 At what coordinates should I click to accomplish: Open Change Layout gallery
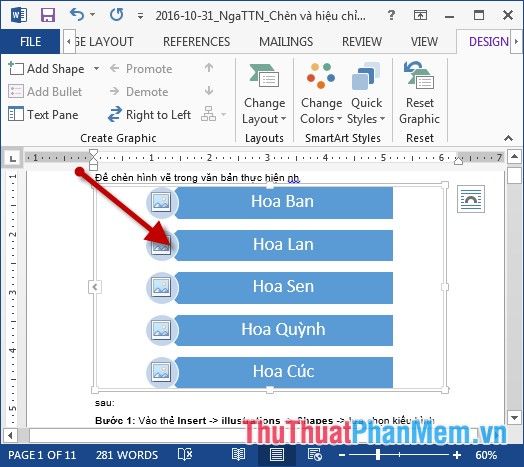tap(264, 94)
